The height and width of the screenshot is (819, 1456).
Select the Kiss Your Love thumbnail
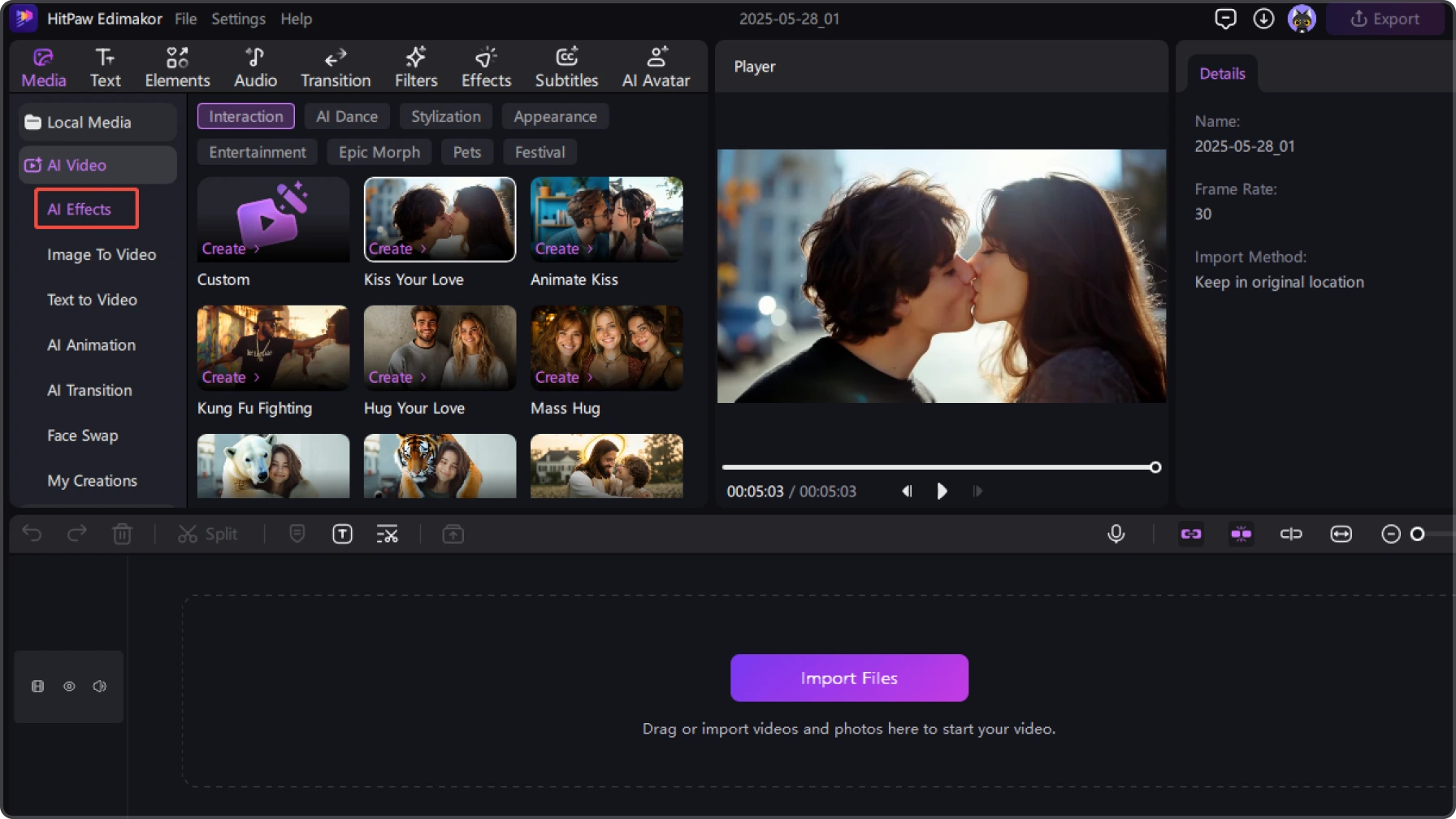pos(440,219)
